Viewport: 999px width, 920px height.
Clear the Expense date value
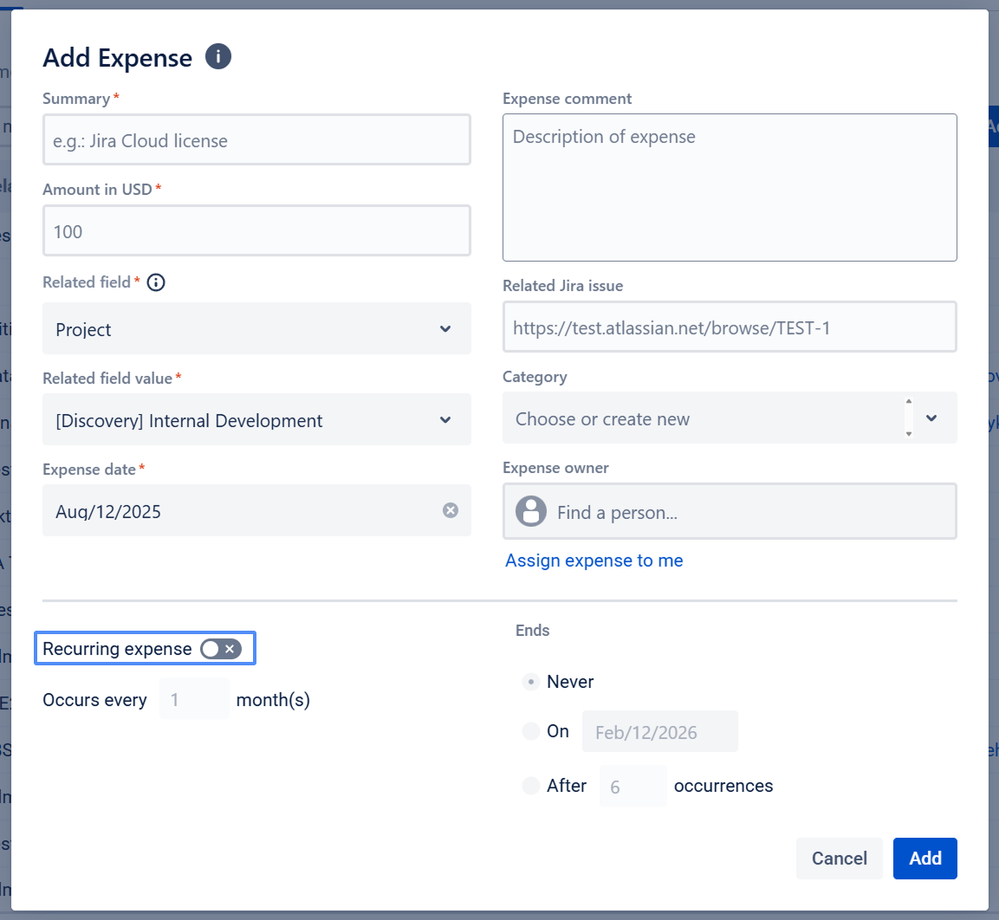coord(450,510)
